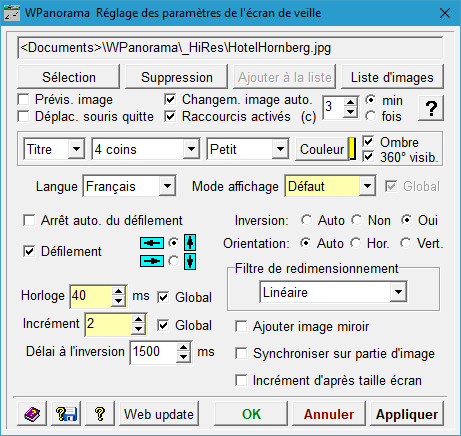Click the Liste d'images button
The image size is (461, 436).
392,77
